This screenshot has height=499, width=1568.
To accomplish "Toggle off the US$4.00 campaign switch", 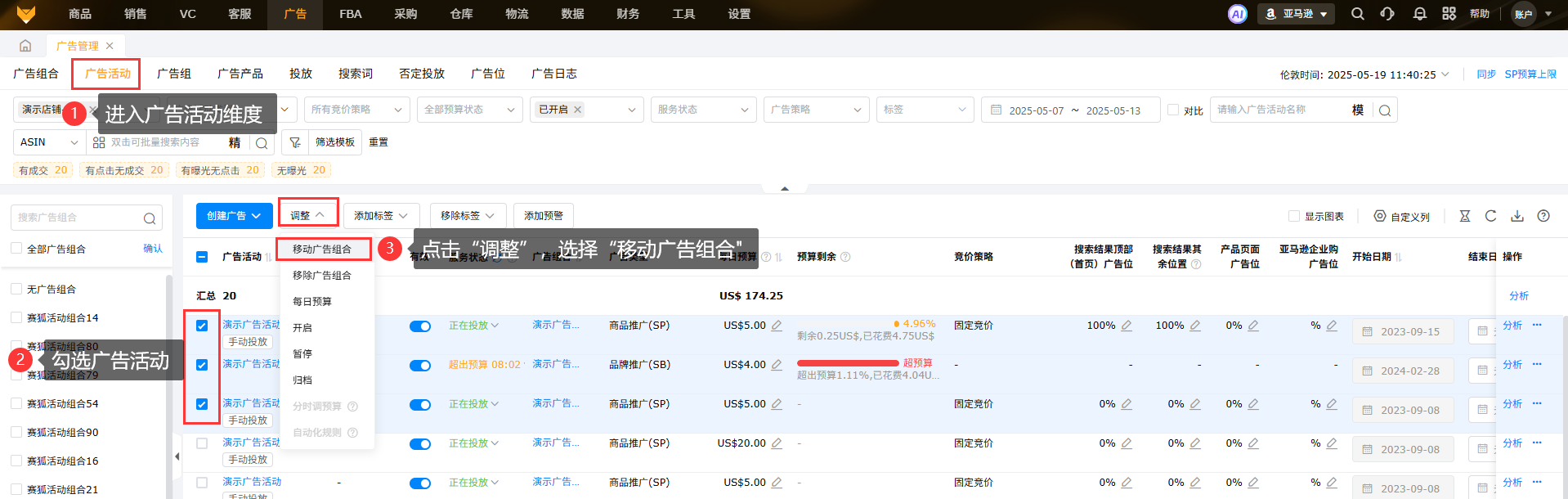I will click(420, 365).
